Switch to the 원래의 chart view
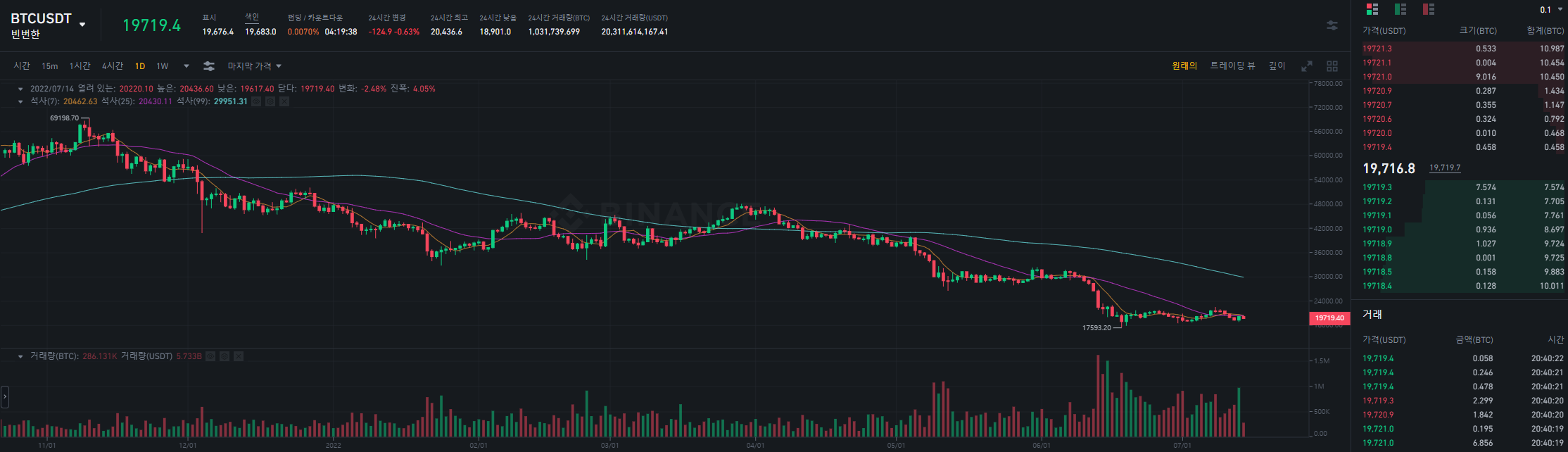1568x452 pixels. tap(1184, 65)
